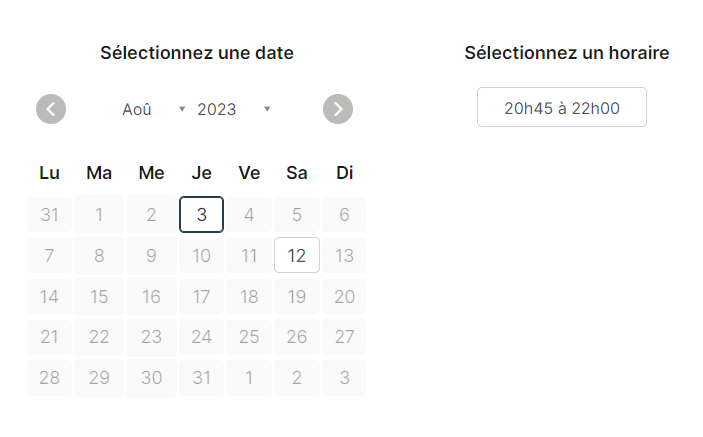Select day 6 under Di
This screenshot has width=703, height=437.
point(344,215)
